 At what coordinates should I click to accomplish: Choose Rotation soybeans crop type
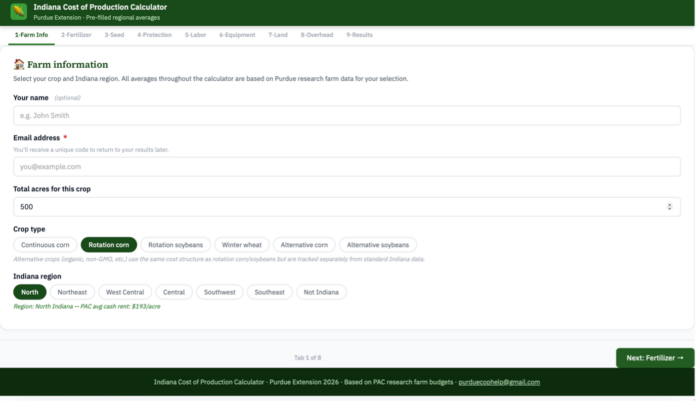pyautogui.click(x=175, y=245)
